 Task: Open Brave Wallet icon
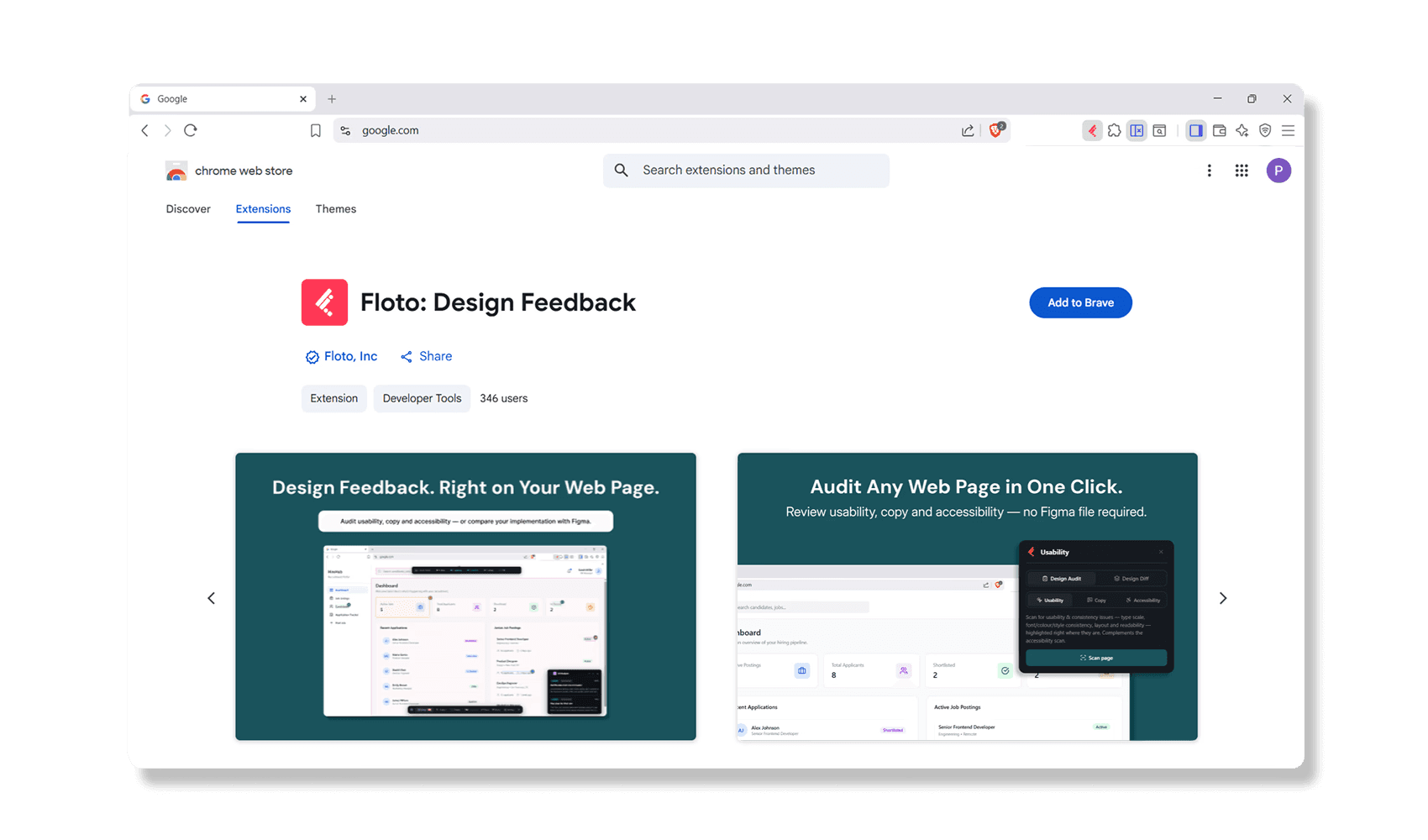point(1219,130)
